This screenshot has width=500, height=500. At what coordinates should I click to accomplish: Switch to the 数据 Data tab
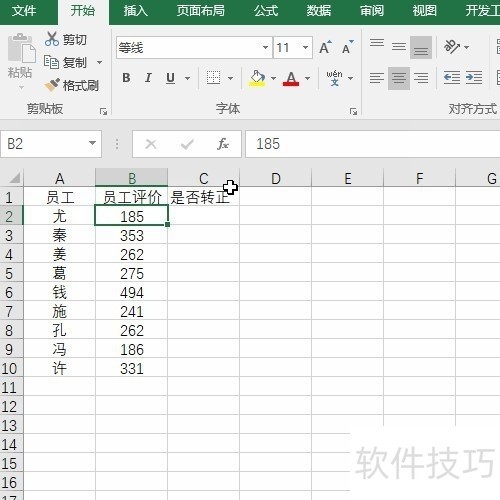tap(319, 11)
